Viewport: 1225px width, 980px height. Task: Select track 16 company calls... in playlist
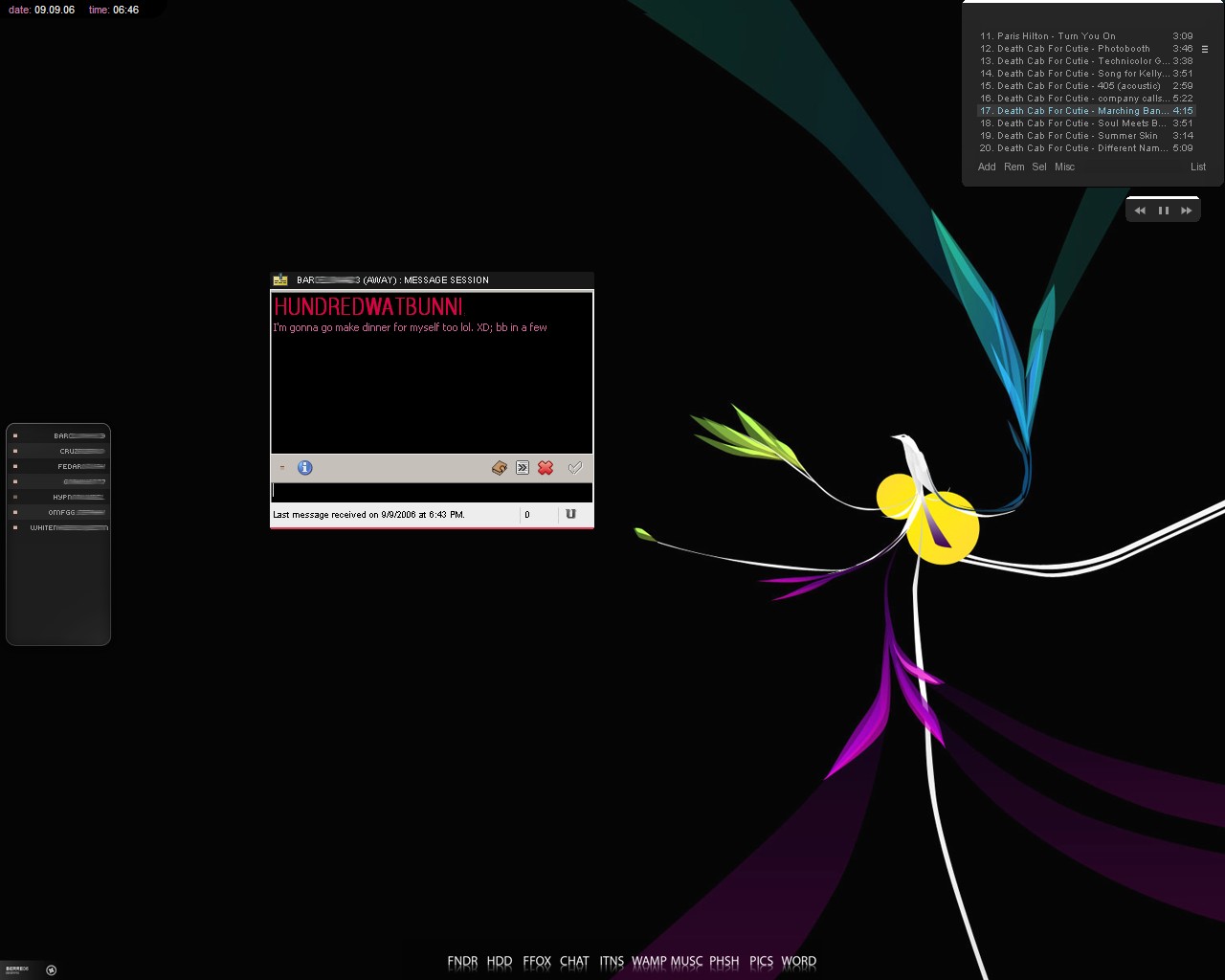(1086, 99)
